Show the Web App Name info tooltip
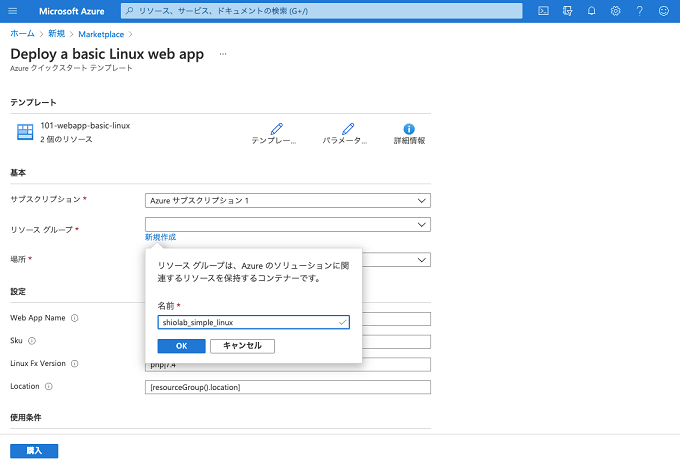This screenshot has width=680, height=462. tap(75, 318)
